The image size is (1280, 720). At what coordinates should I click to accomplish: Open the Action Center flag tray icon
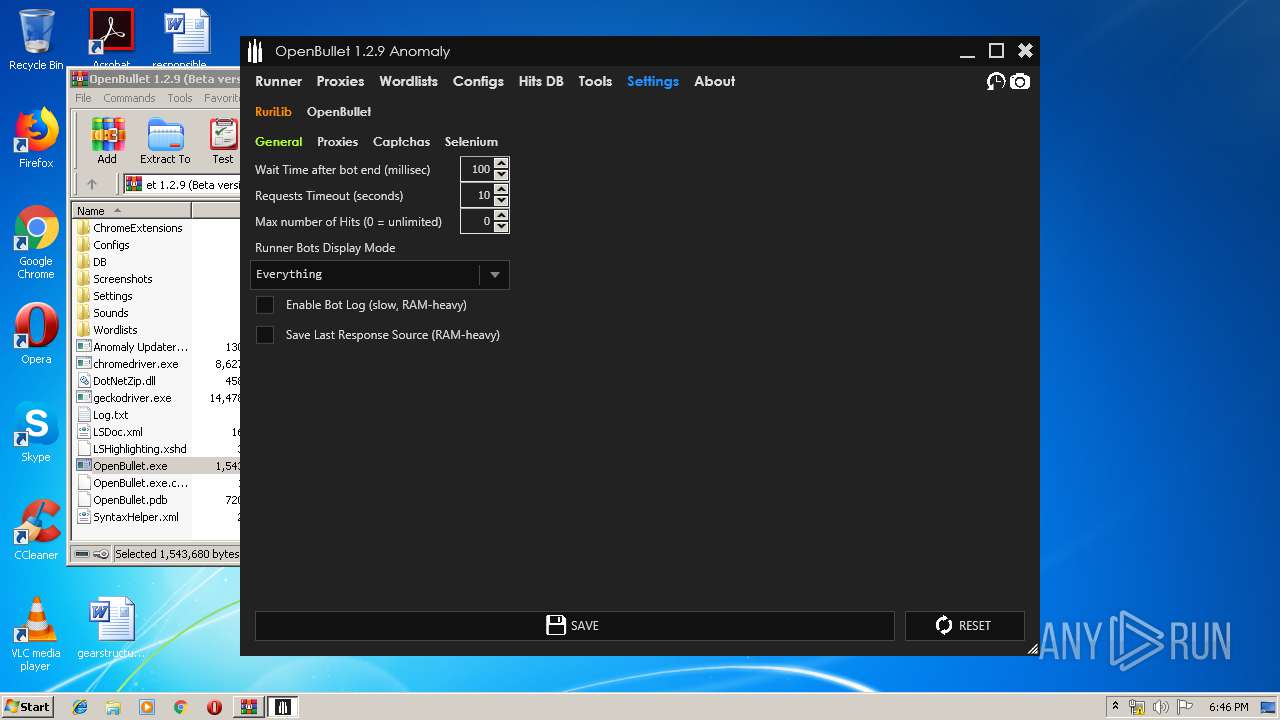[x=1184, y=707]
